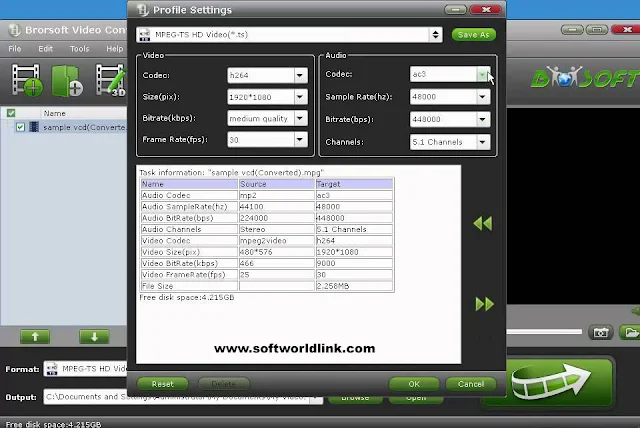This screenshot has height=428, width=640.
Task: Open the Help menu
Action: tap(114, 49)
